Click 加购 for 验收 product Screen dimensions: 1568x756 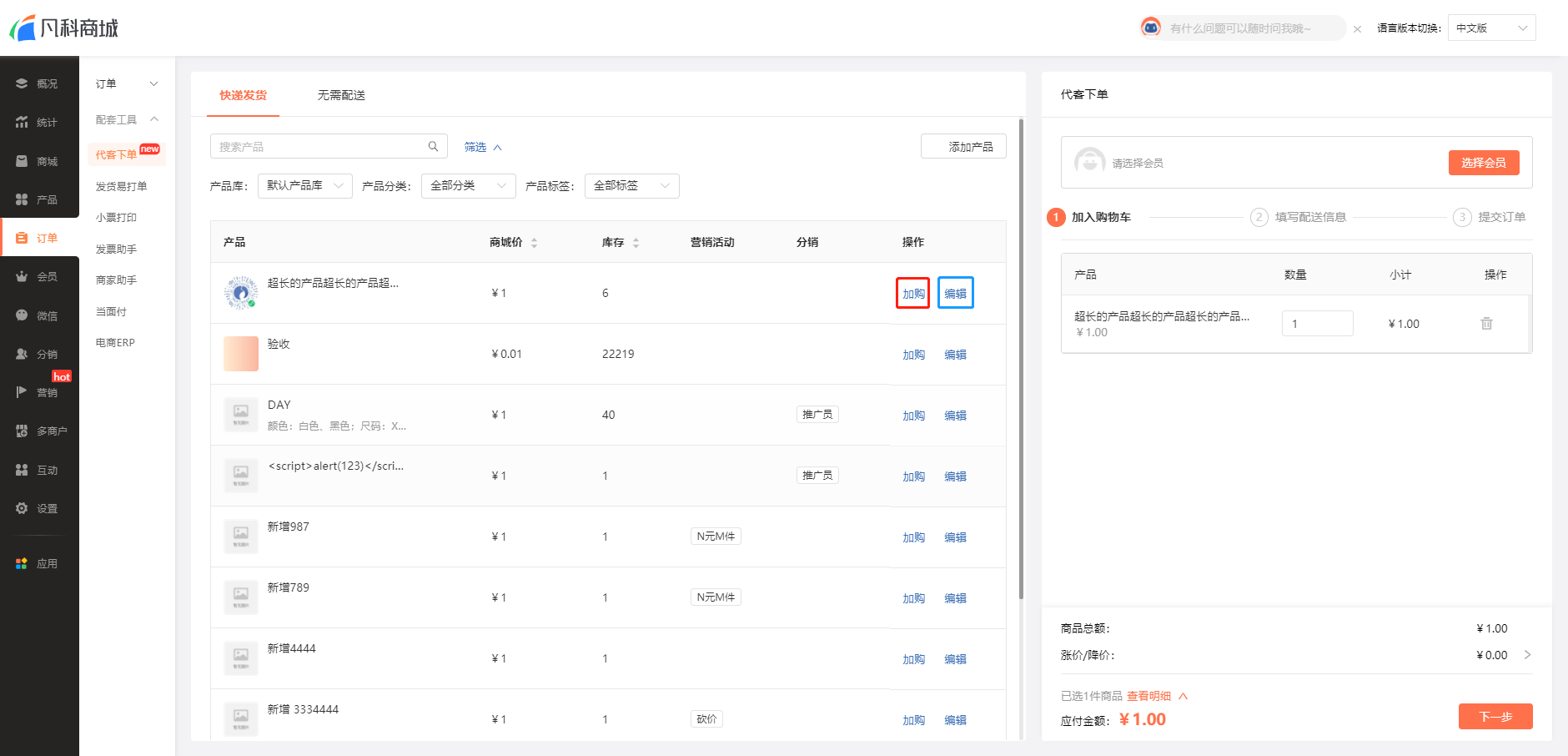point(913,355)
